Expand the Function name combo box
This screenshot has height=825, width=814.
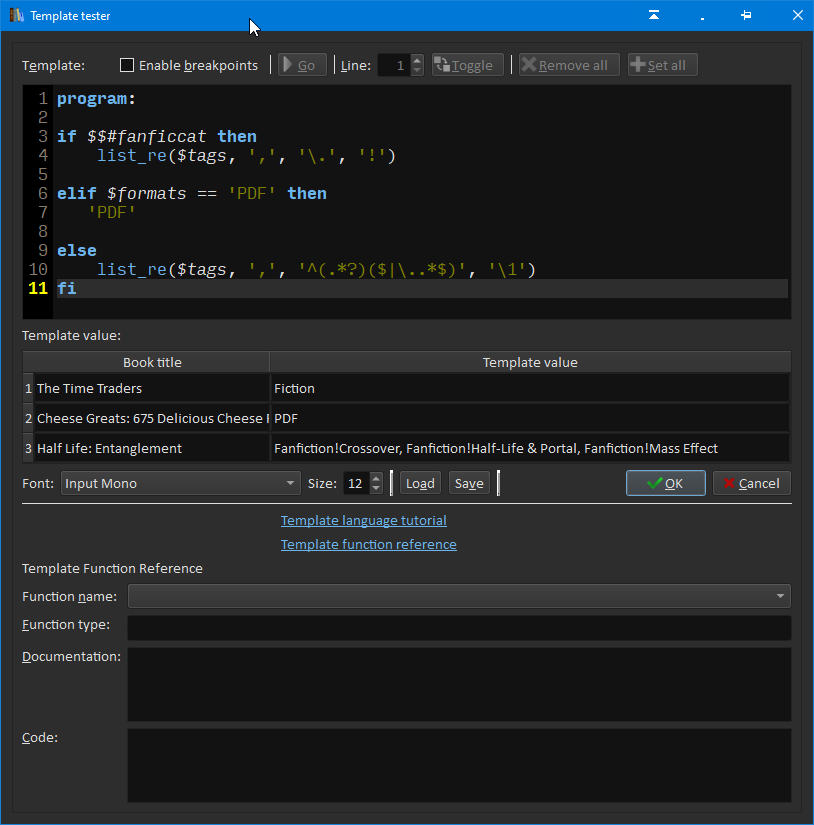(x=459, y=597)
